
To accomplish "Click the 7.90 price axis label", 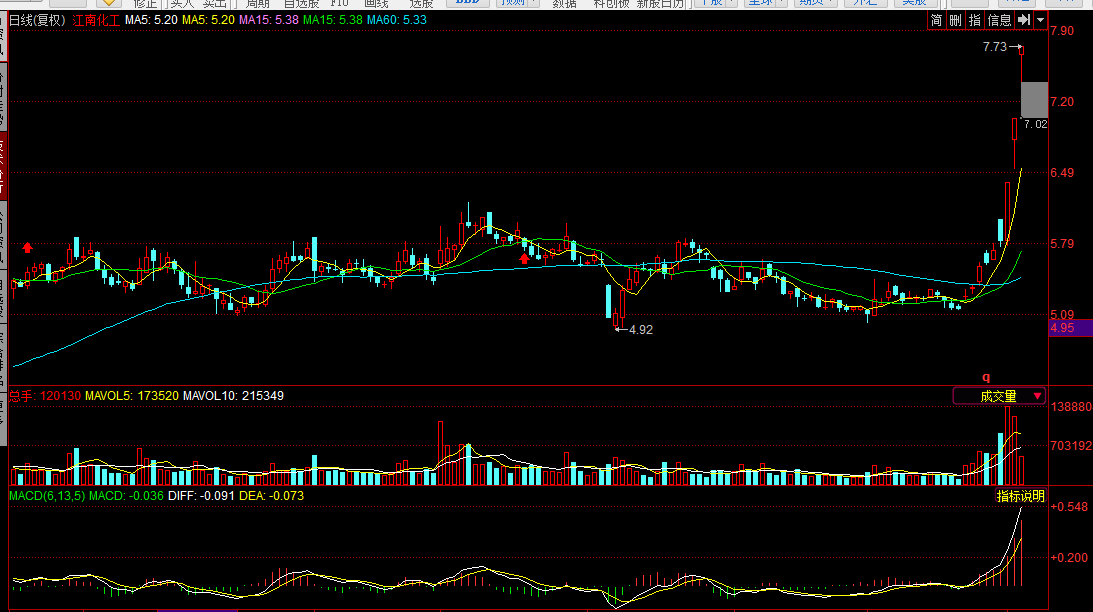I will tap(1062, 31).
